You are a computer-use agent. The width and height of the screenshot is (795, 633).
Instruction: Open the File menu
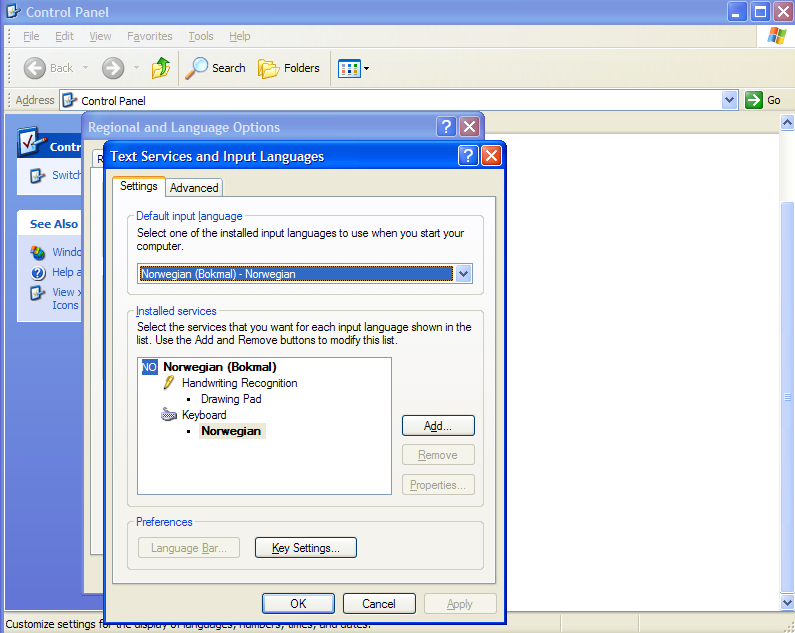click(31, 36)
